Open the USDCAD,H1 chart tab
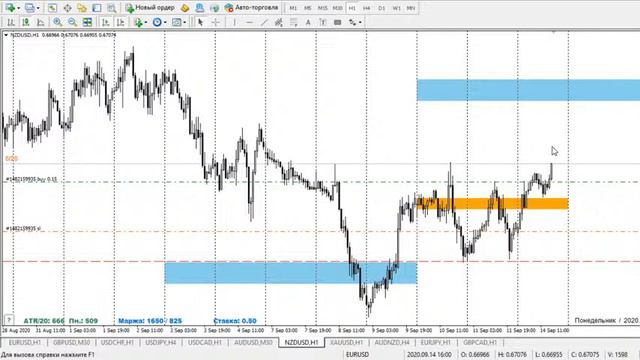Screen dimensions: 640x360 [205, 342]
